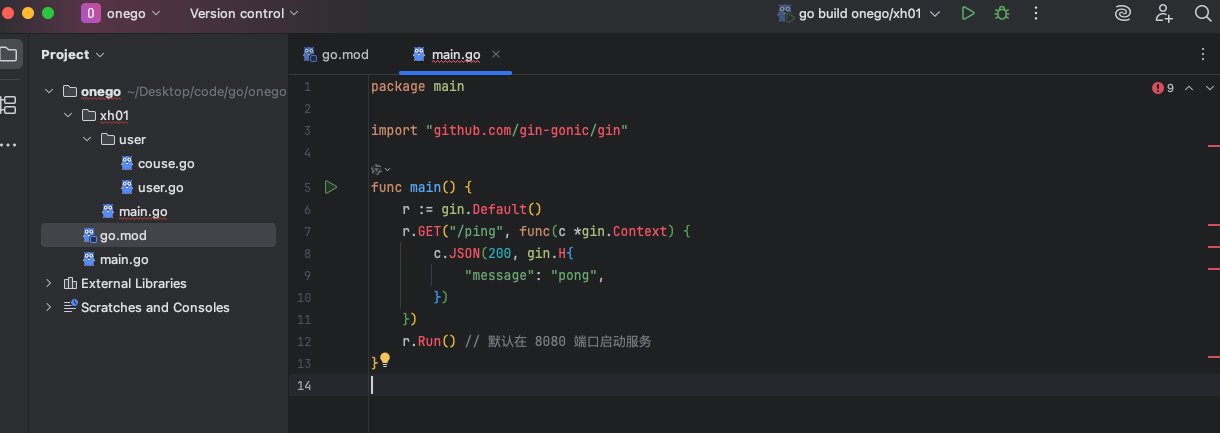Click the "message" key on line 9
Image resolution: width=1220 pixels, height=433 pixels.
[499, 275]
